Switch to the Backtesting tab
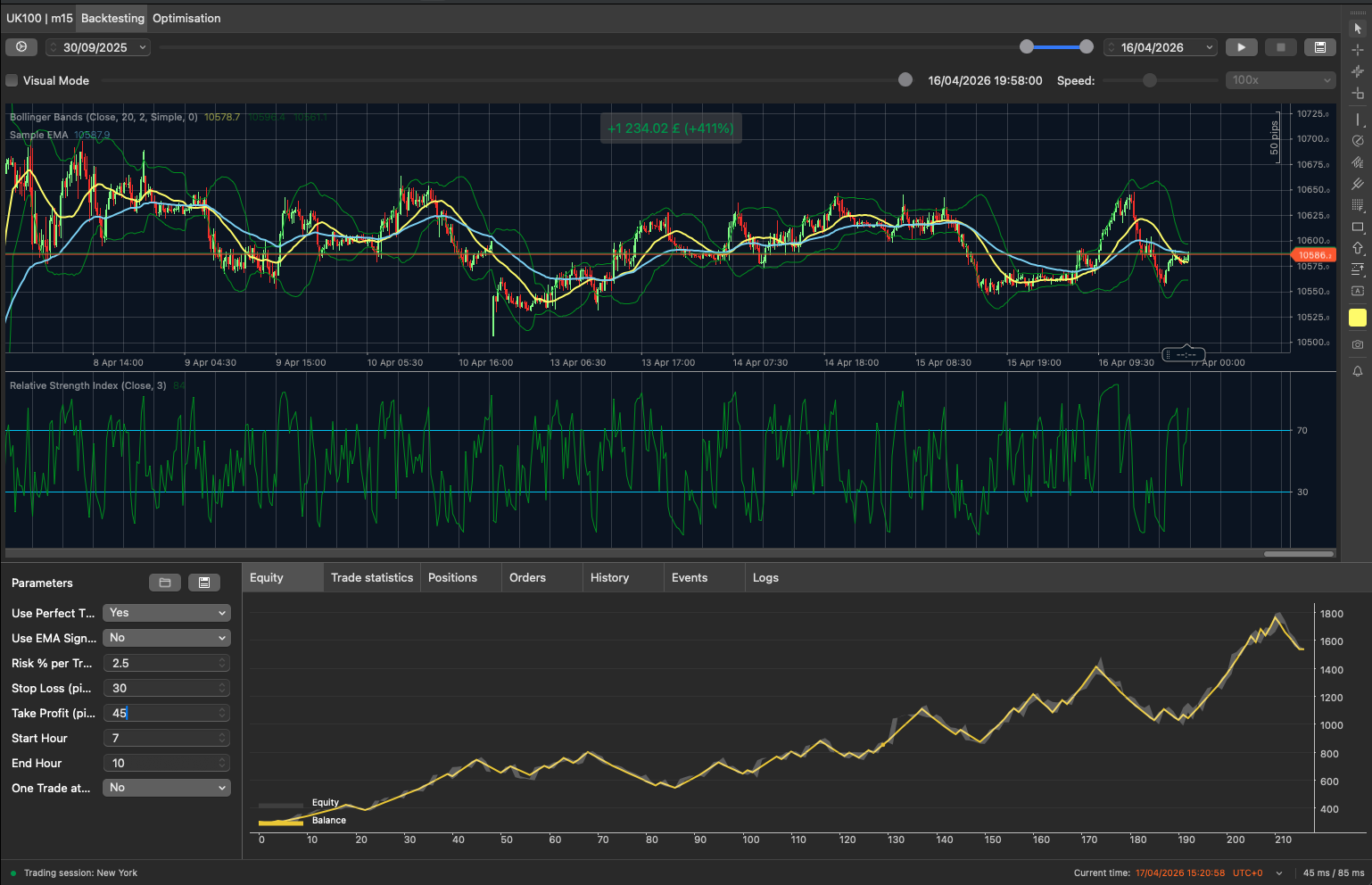The height and width of the screenshot is (885, 1372). (112, 18)
